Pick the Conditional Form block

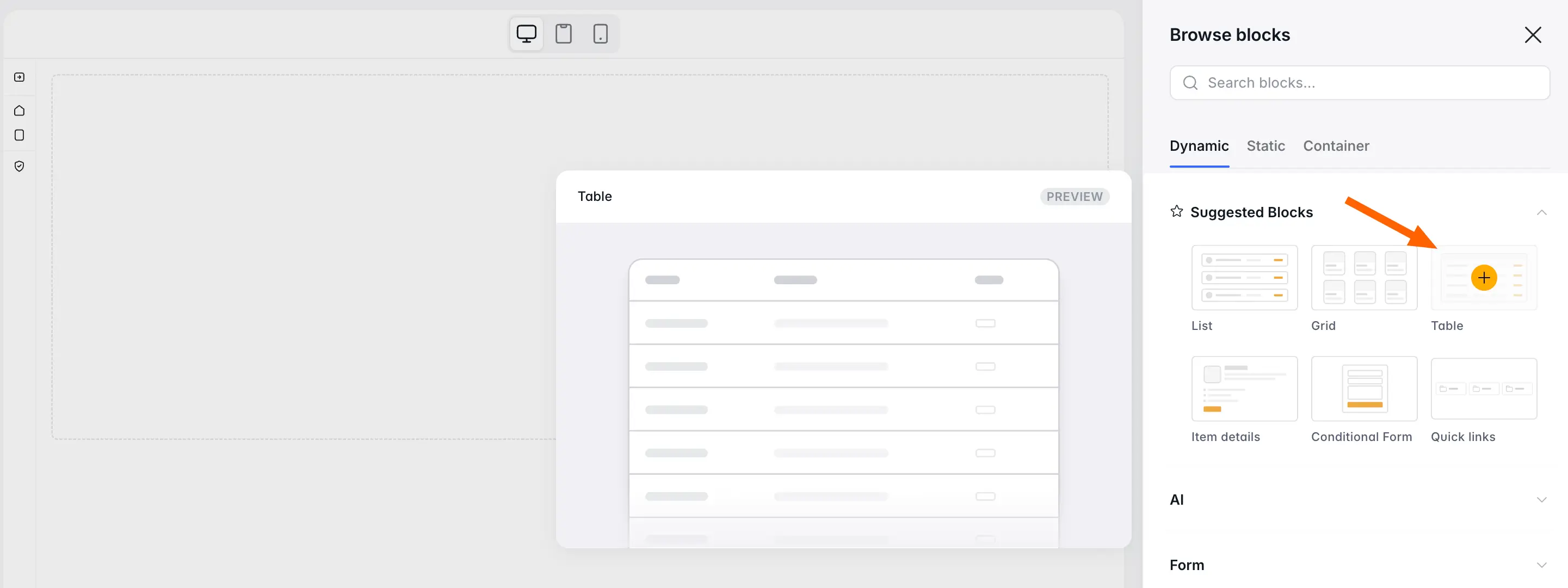[x=1363, y=389]
